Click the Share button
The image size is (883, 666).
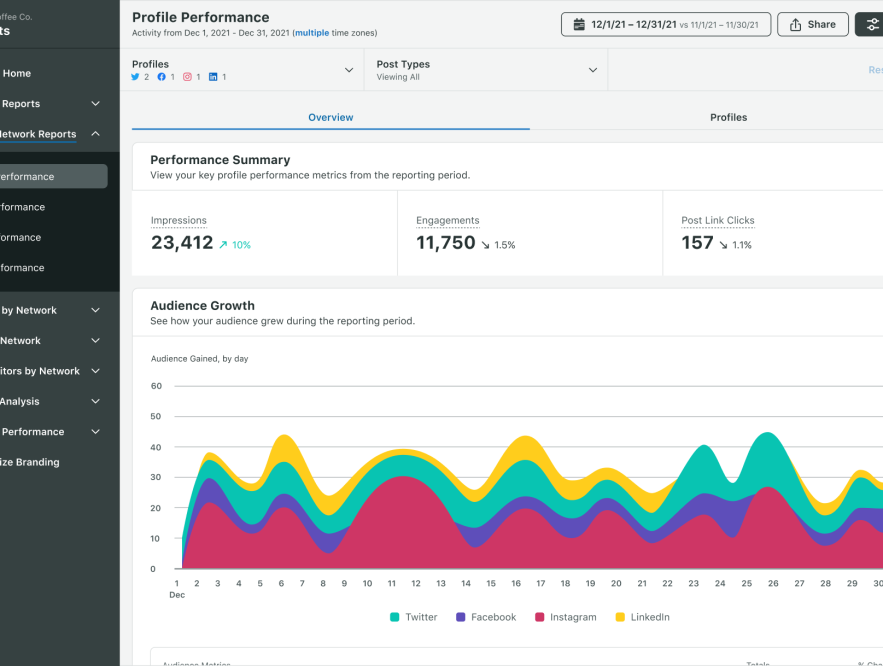click(x=813, y=24)
